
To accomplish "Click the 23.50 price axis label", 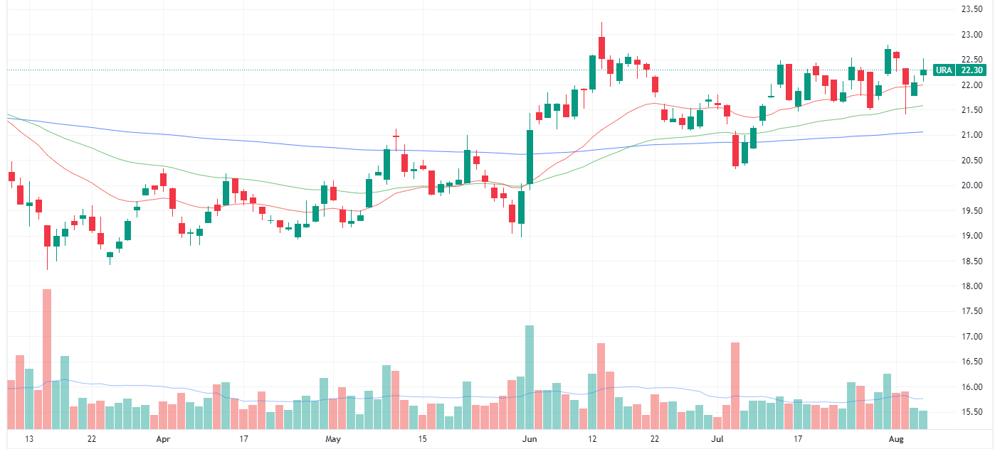I will coord(969,9).
